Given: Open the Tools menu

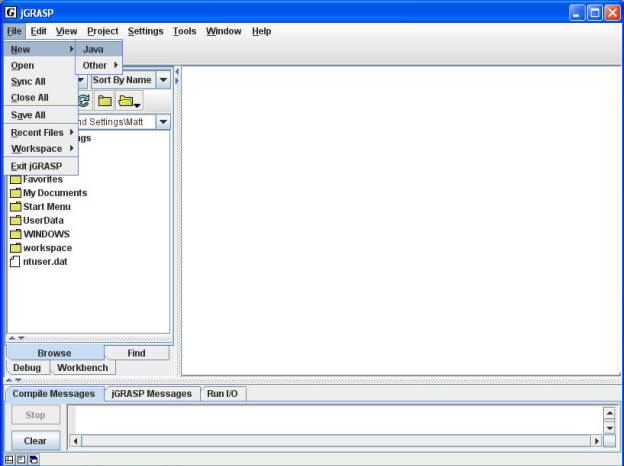Looking at the screenshot, I should click(x=184, y=31).
